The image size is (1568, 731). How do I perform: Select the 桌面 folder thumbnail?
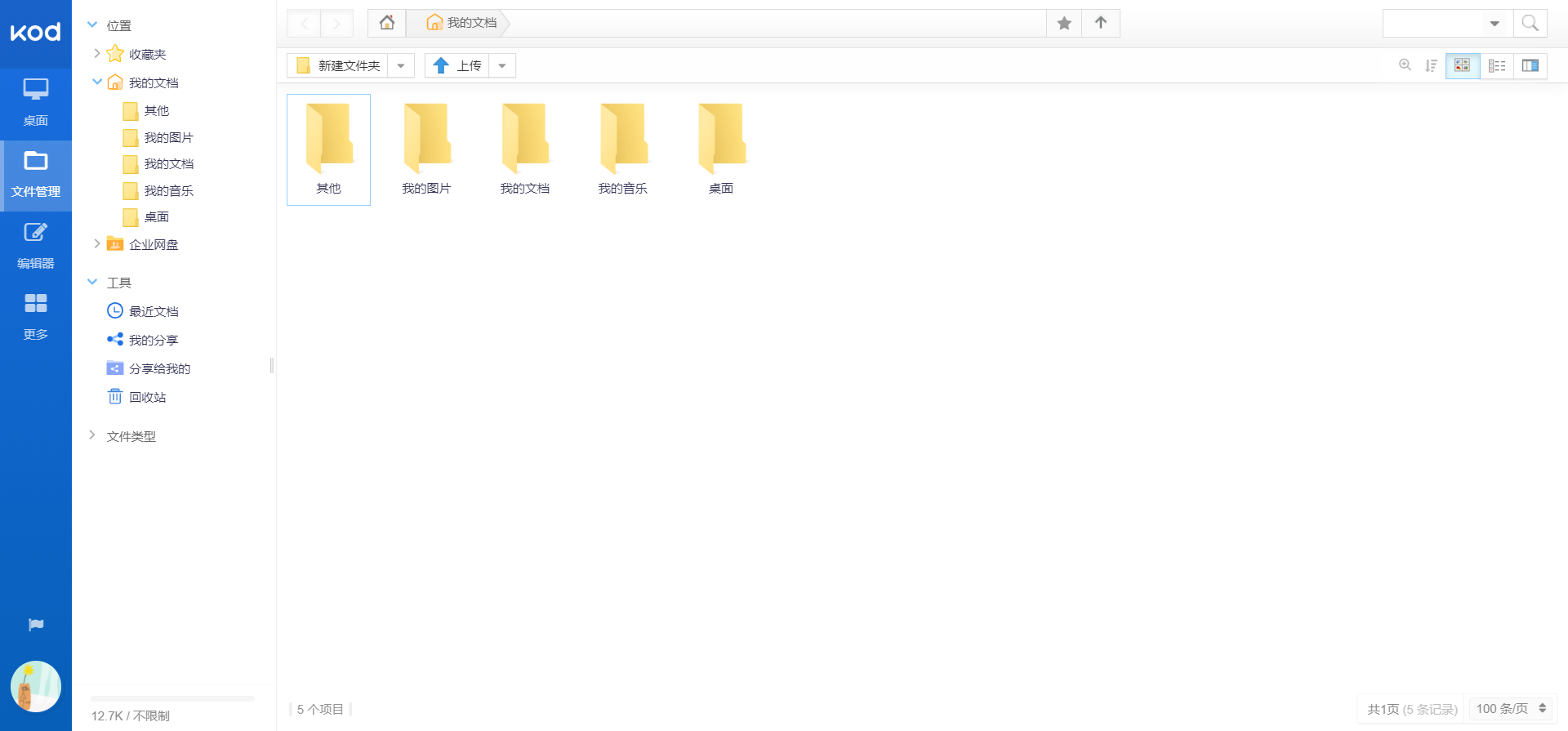[721, 149]
